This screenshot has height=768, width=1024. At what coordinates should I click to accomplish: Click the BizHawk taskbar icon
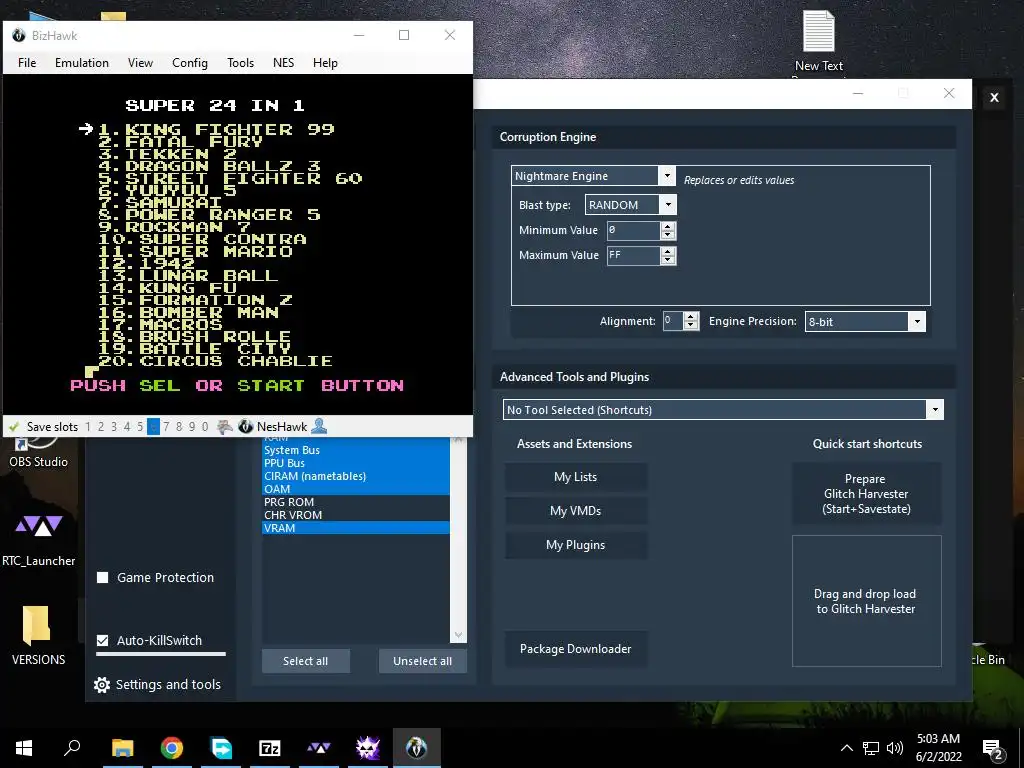pos(417,748)
